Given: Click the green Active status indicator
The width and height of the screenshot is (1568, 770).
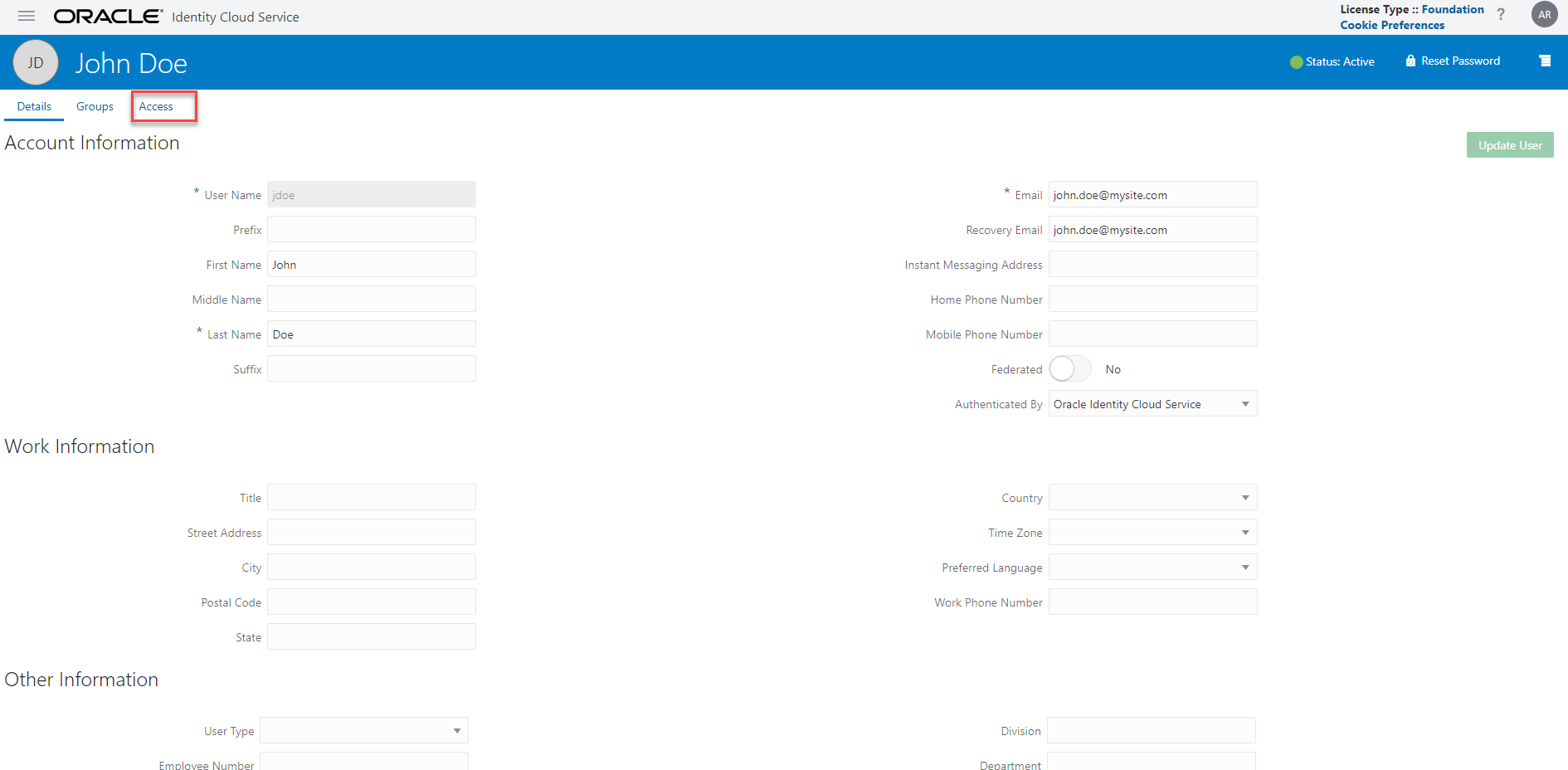Looking at the screenshot, I should [1296, 61].
